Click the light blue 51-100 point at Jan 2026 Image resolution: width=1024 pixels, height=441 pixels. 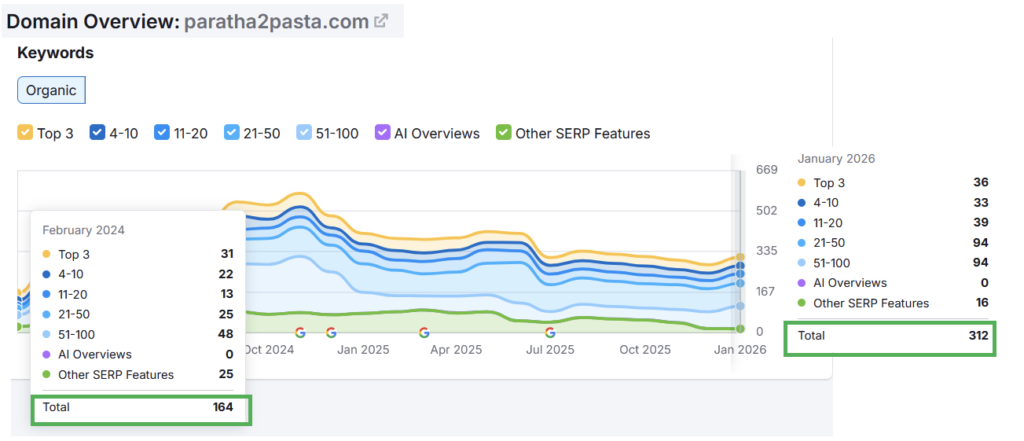click(740, 306)
